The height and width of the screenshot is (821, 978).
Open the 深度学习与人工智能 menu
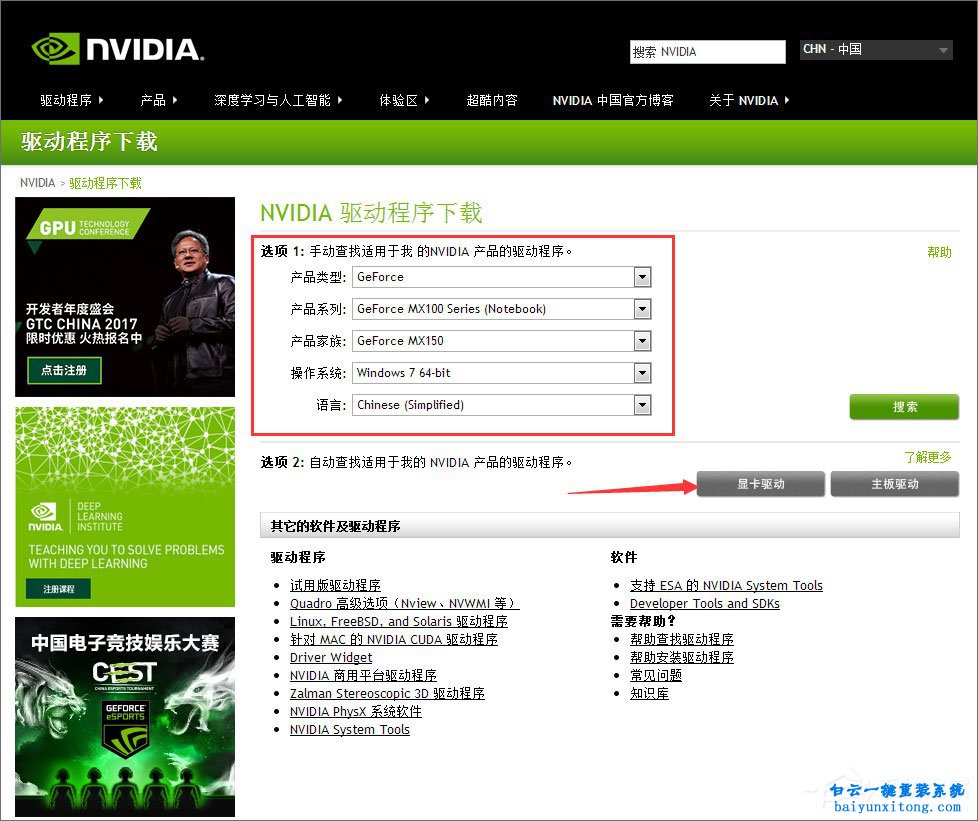(277, 100)
